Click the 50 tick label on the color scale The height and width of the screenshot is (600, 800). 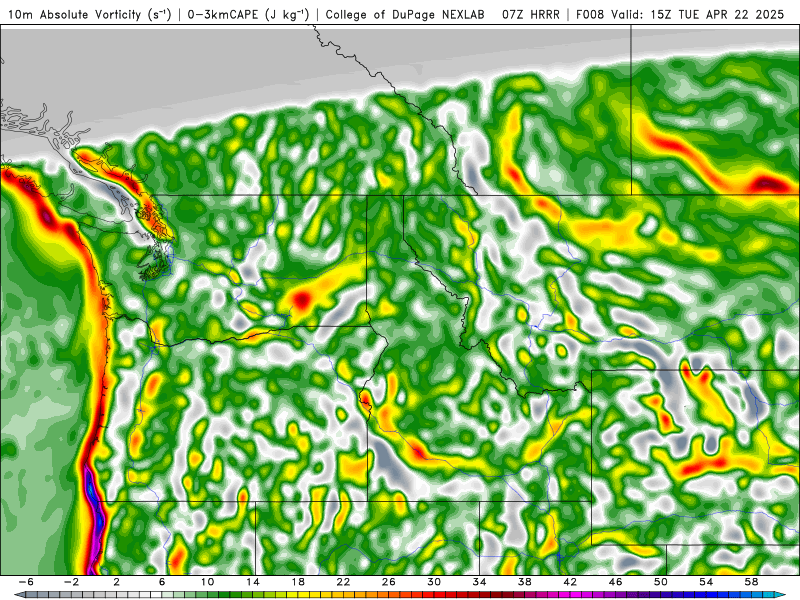pos(661,582)
